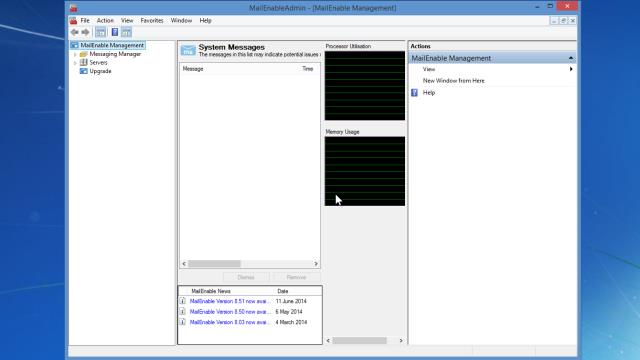This screenshot has height=360, width=640.
Task: Click right arrow of System Messages scrollbar
Action: (x=316, y=264)
